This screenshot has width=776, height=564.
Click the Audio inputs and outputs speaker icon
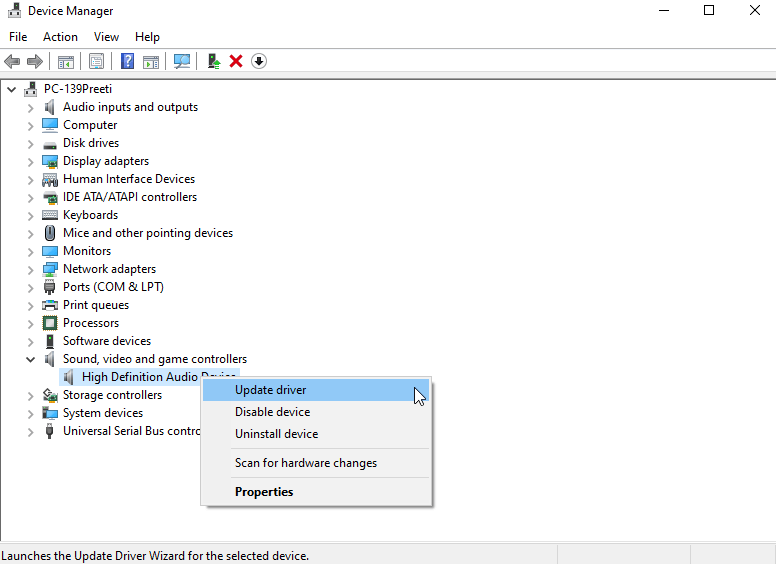49,107
